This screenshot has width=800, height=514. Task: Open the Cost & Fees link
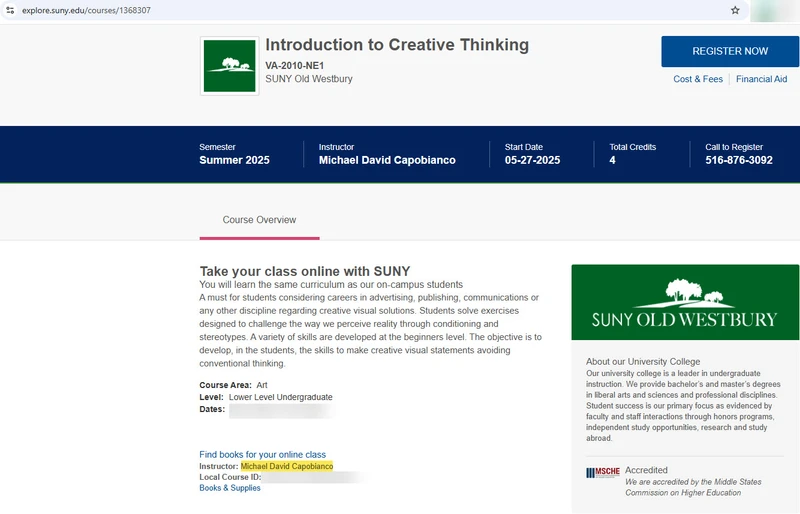pyautogui.click(x=698, y=79)
